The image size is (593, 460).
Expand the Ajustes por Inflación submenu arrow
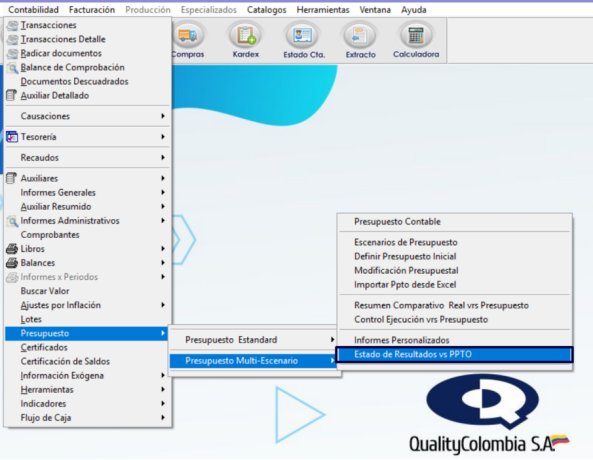pos(163,305)
